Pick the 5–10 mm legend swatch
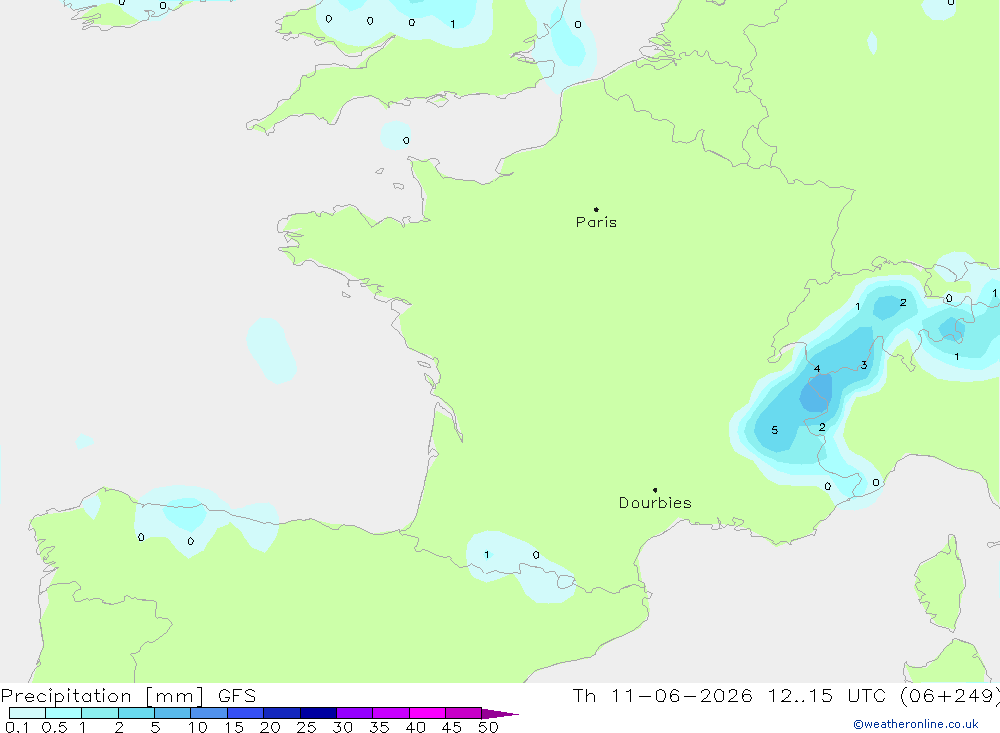 (x=172, y=713)
